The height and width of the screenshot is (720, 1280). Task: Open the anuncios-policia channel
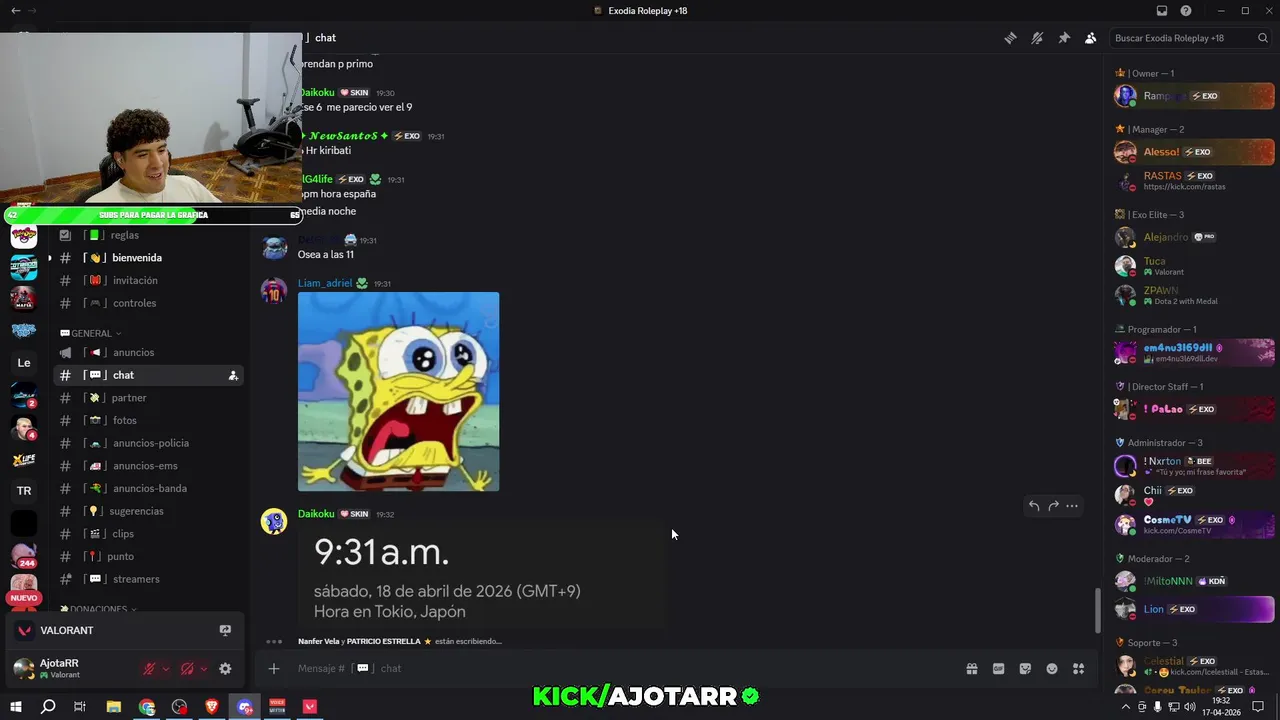pyautogui.click(x=148, y=443)
